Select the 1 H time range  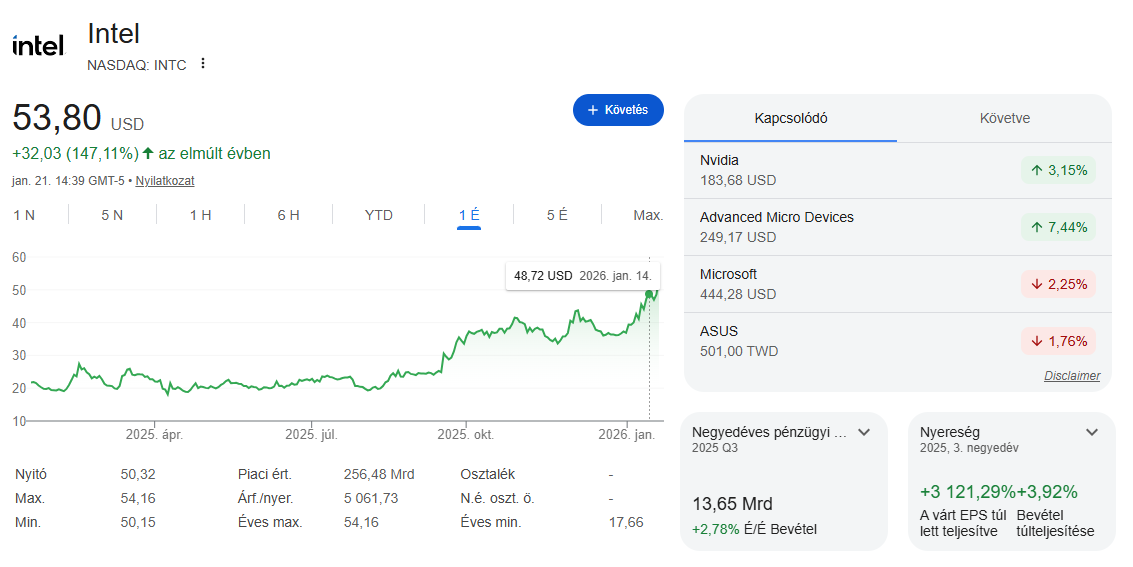click(x=200, y=215)
